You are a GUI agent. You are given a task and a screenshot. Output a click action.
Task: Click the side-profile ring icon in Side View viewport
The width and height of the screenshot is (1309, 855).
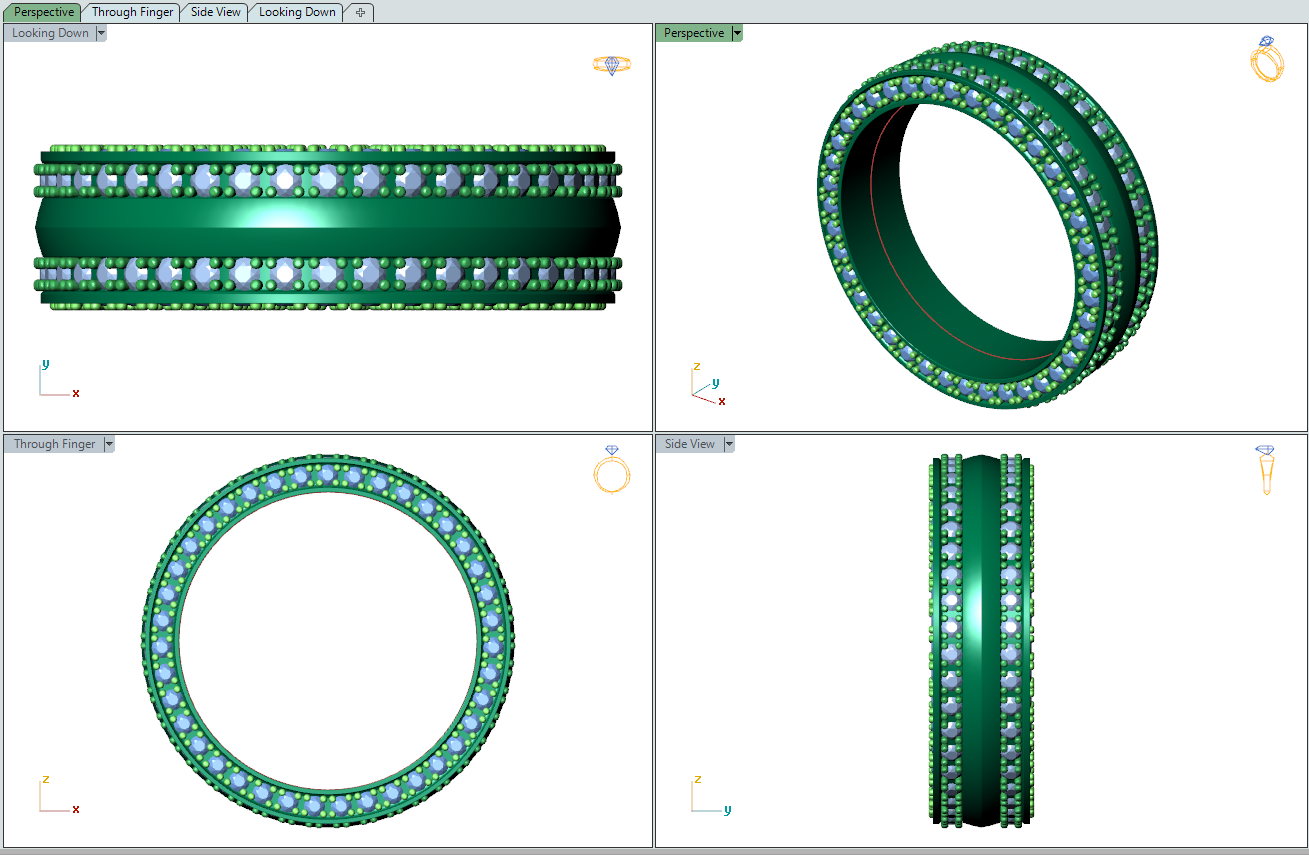tap(1266, 469)
